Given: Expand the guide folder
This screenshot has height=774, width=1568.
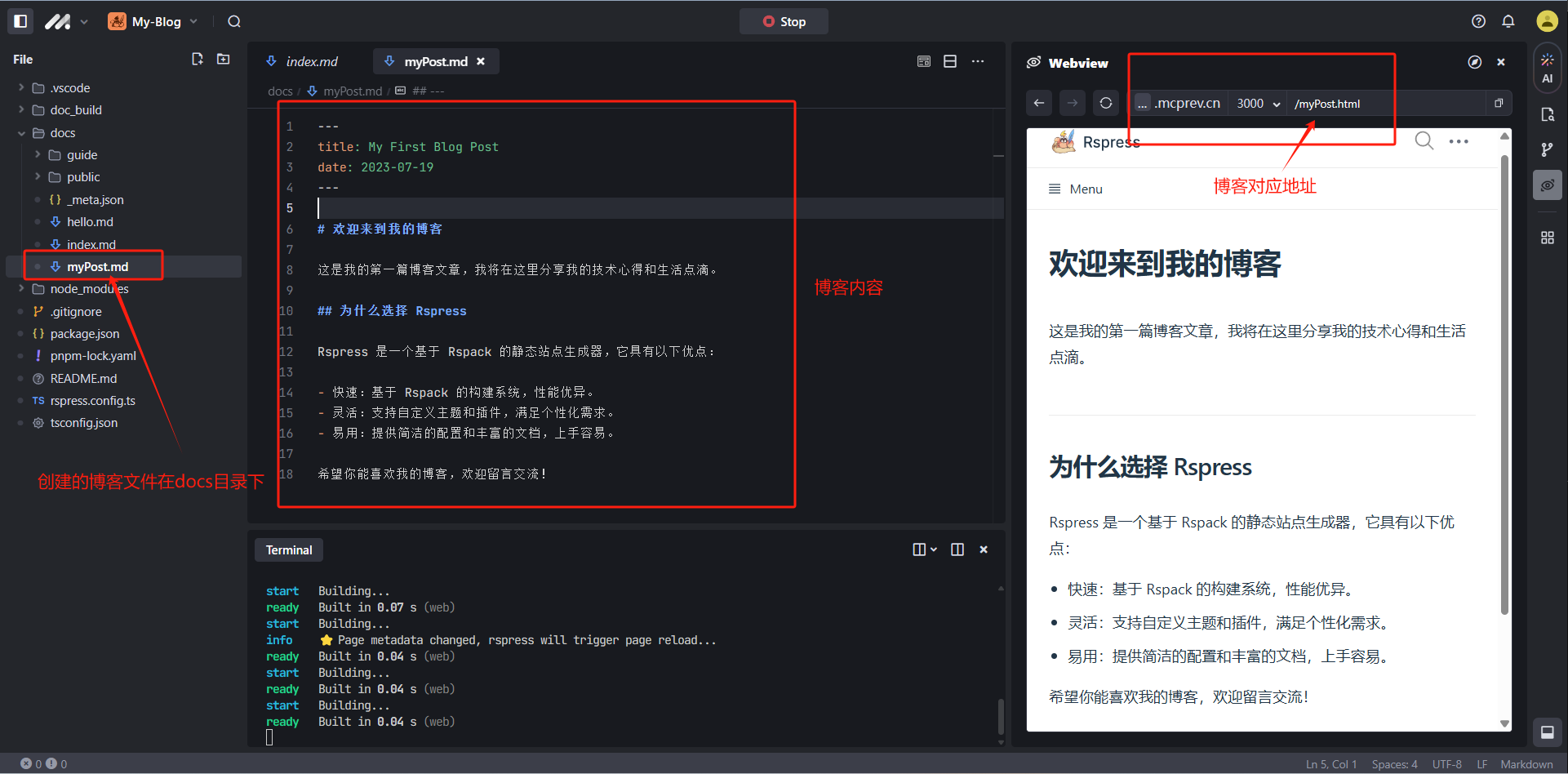Looking at the screenshot, I should coord(38,154).
